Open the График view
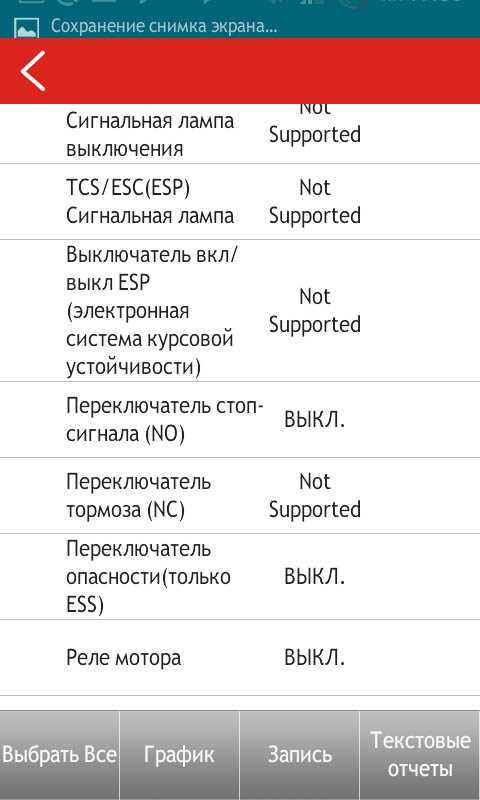Viewport: 480px width, 800px height. point(179,755)
